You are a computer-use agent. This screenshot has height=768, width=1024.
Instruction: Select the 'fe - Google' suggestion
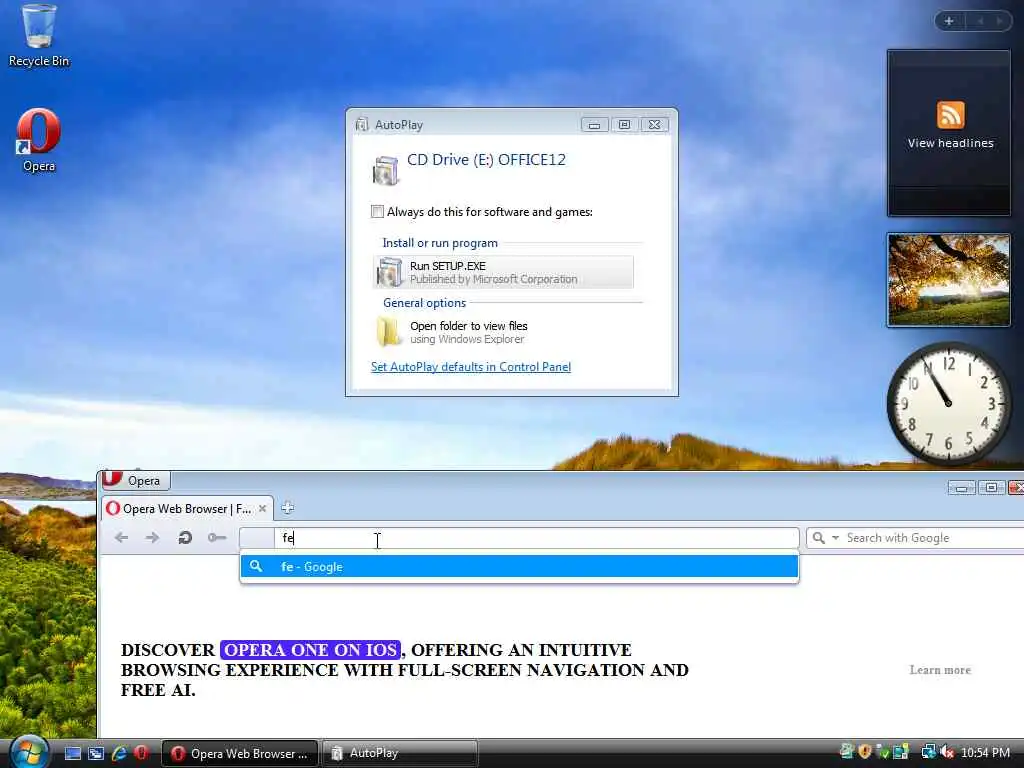519,567
